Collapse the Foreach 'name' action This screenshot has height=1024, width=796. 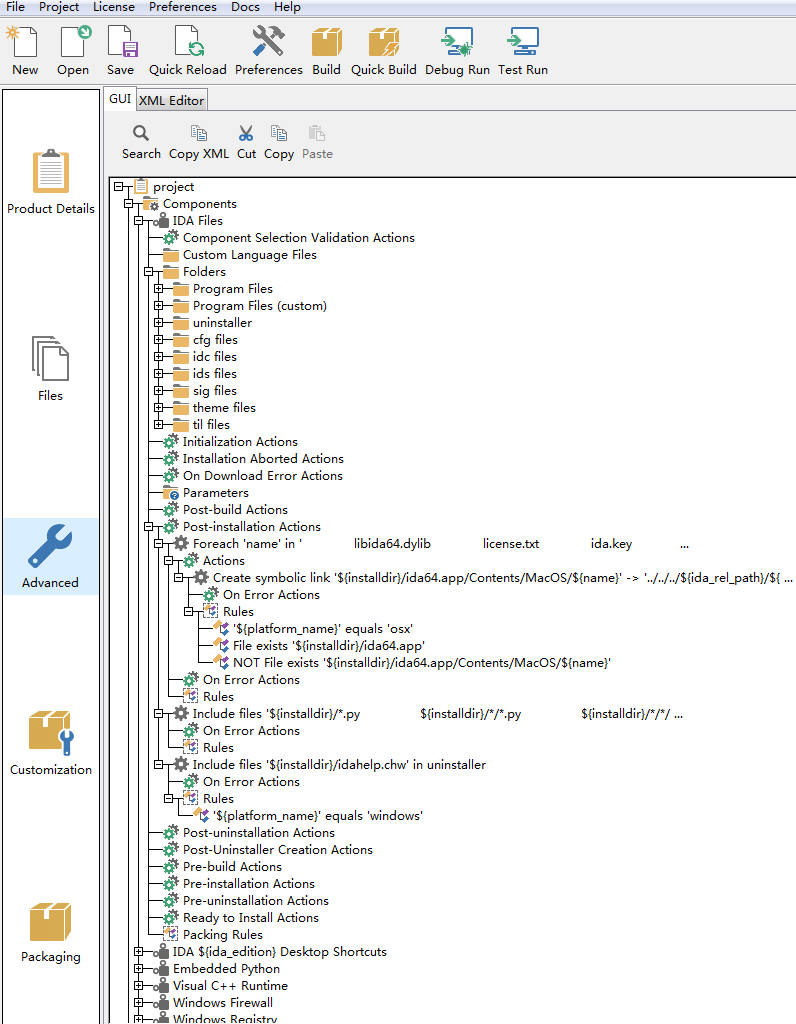coord(159,543)
